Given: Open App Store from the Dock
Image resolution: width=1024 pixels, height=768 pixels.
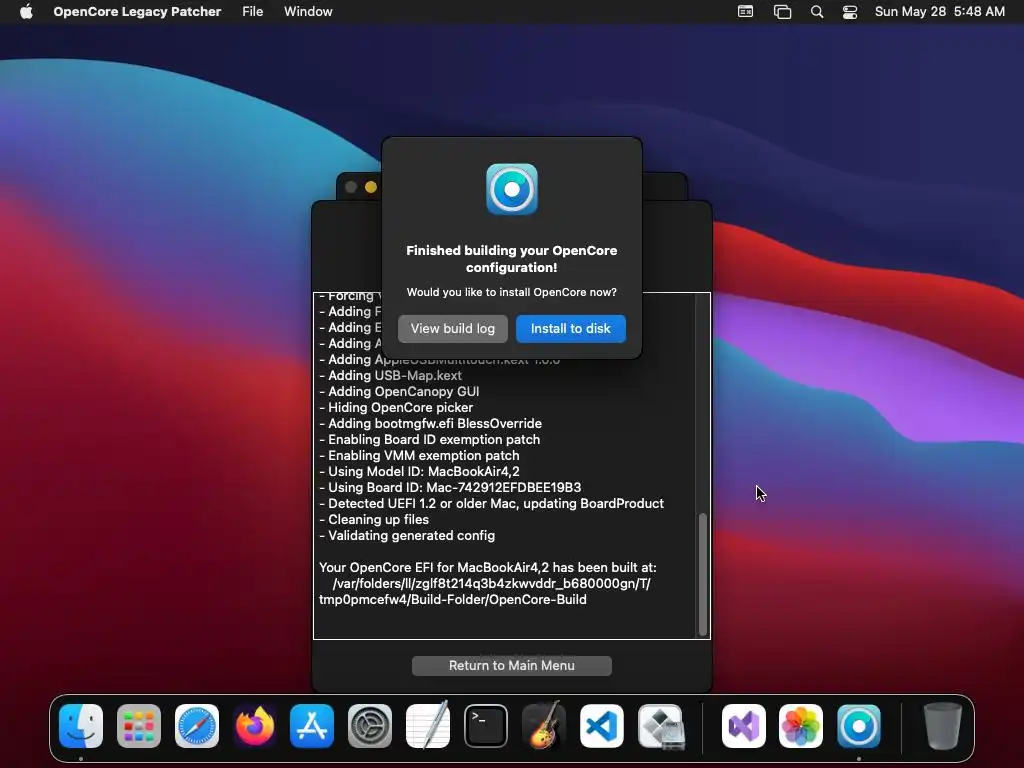Looking at the screenshot, I should [x=312, y=726].
